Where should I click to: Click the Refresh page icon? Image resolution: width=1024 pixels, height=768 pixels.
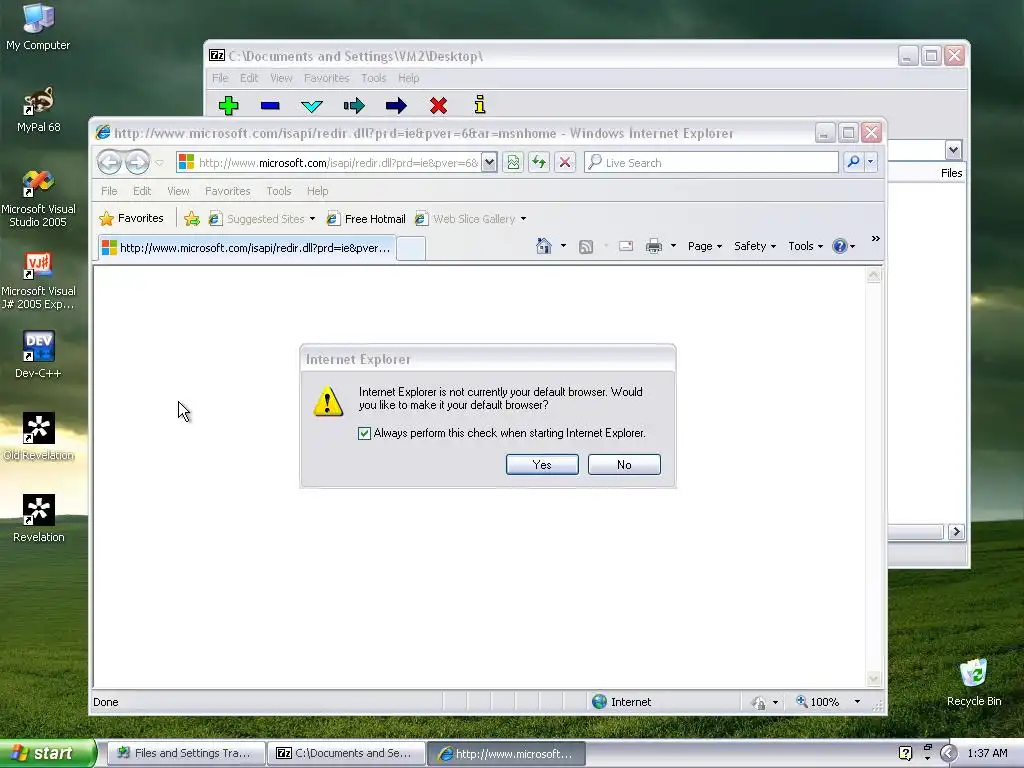click(539, 162)
